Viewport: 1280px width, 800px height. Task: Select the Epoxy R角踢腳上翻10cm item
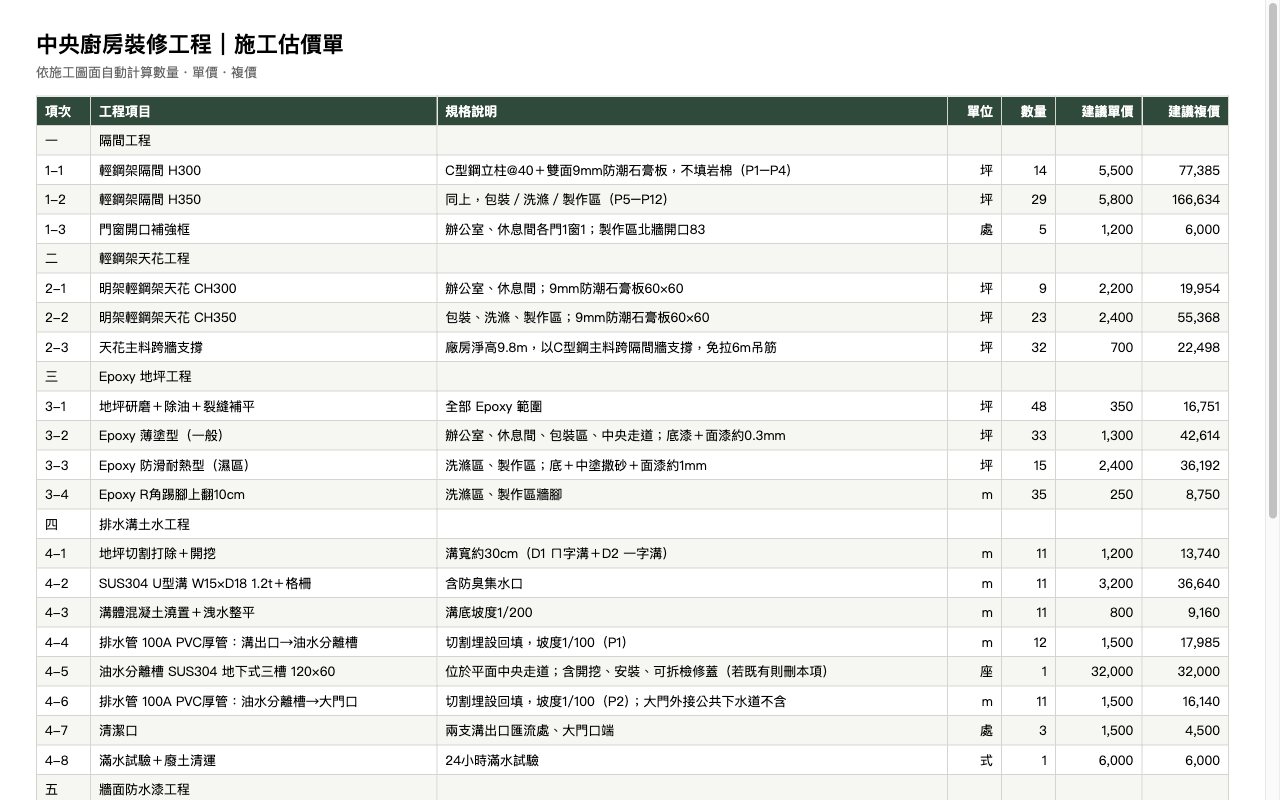click(632, 495)
